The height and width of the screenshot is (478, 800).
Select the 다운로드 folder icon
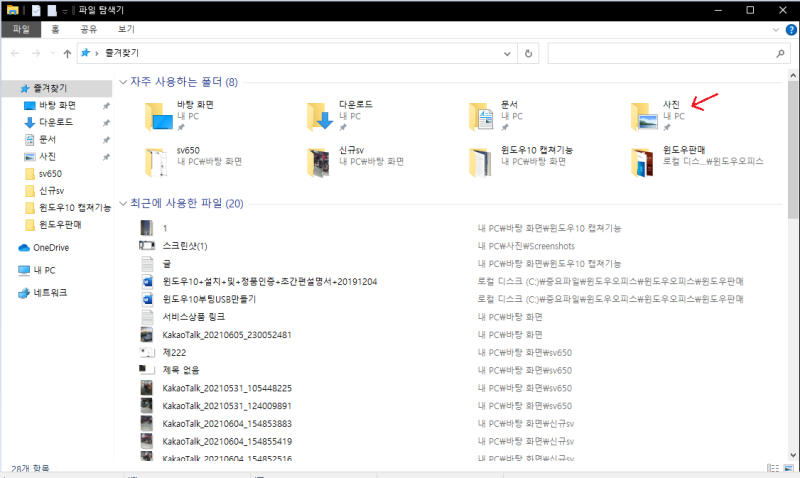321,117
